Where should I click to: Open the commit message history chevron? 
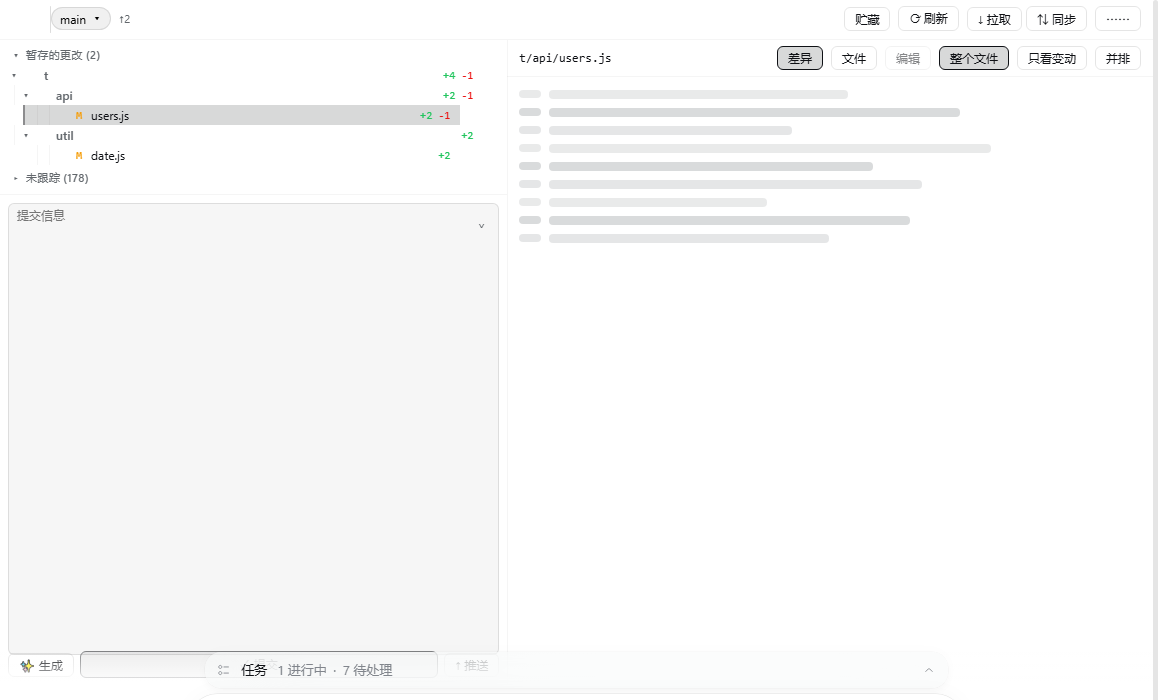point(481,226)
